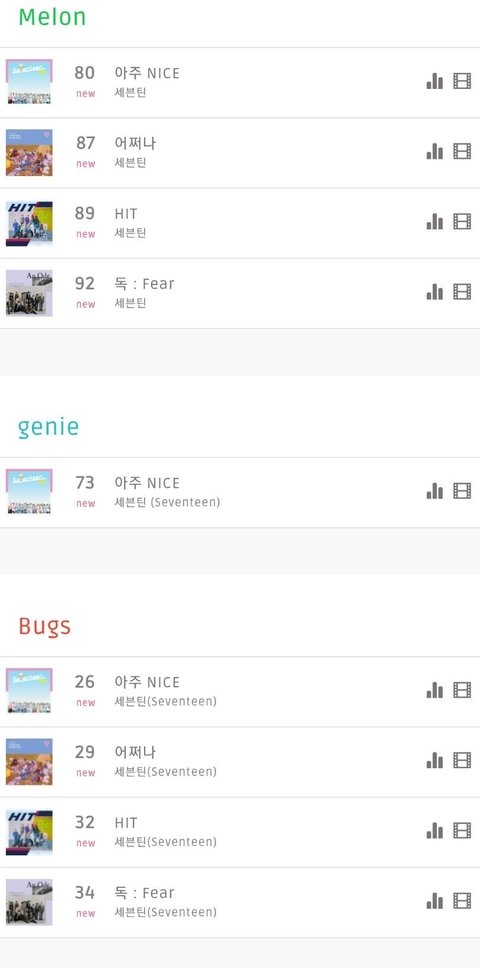This screenshot has height=968, width=480.
Task: Open 세븐틴(Seventeen) artist under Bugs HIT
Action: point(165,842)
